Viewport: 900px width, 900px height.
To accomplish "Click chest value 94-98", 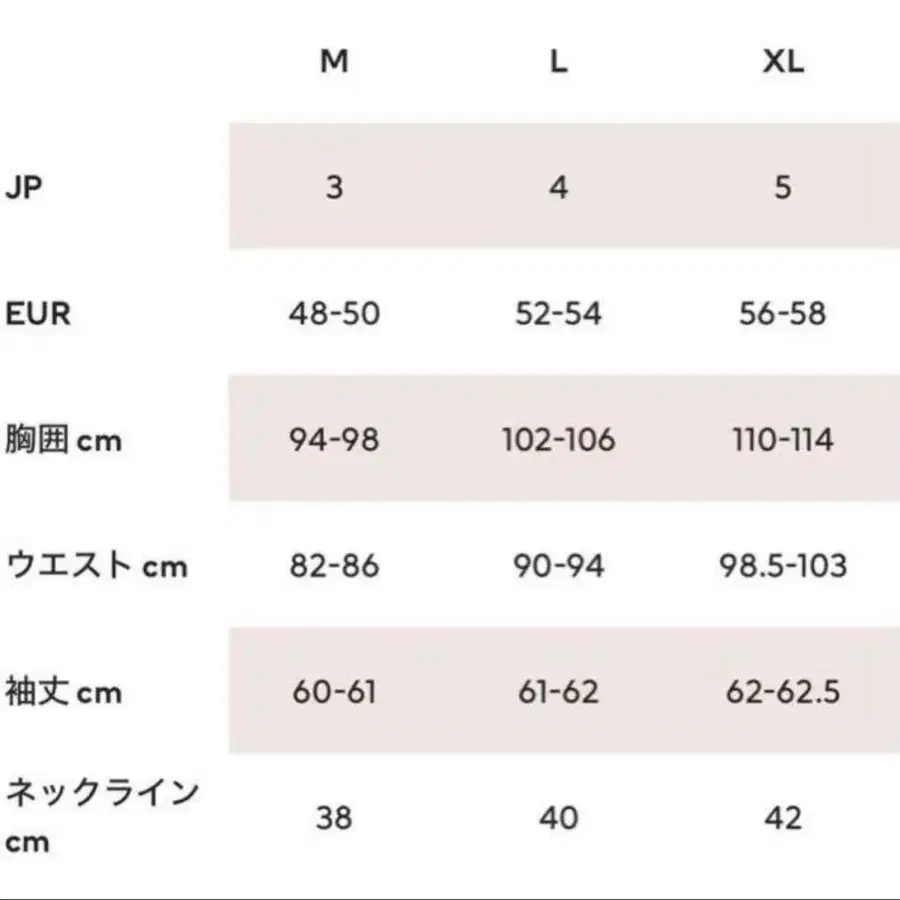I will [x=334, y=440].
